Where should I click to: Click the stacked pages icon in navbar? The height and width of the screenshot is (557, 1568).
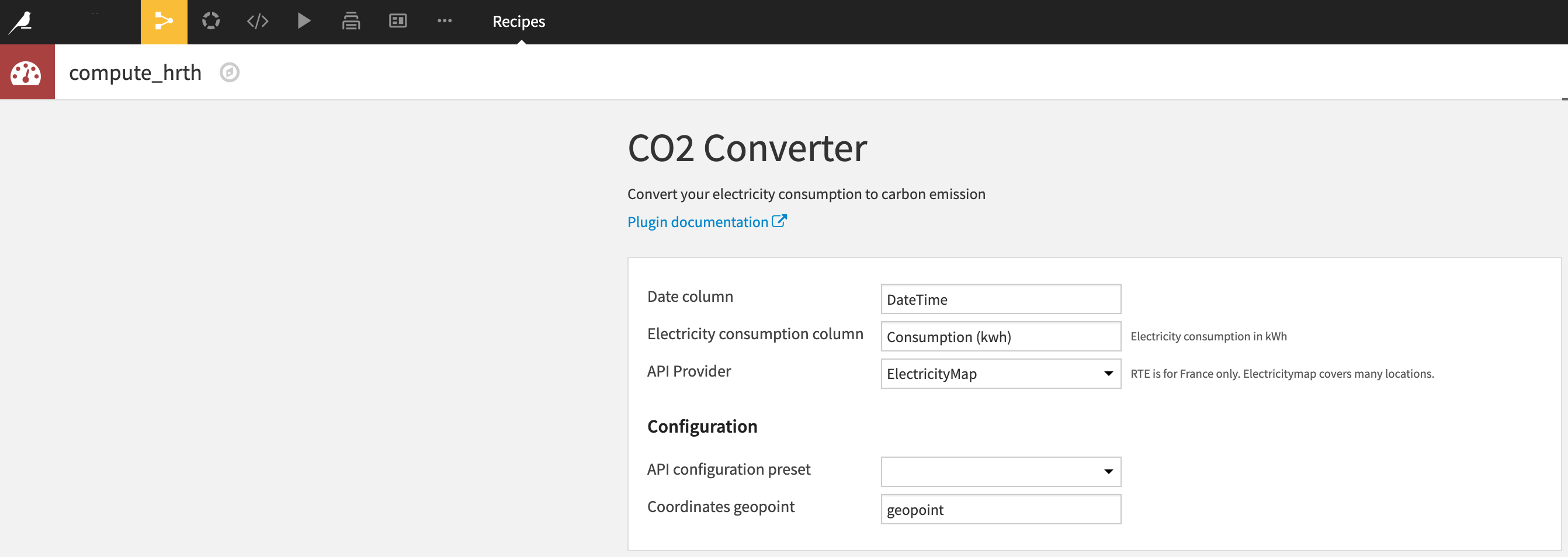point(351,22)
